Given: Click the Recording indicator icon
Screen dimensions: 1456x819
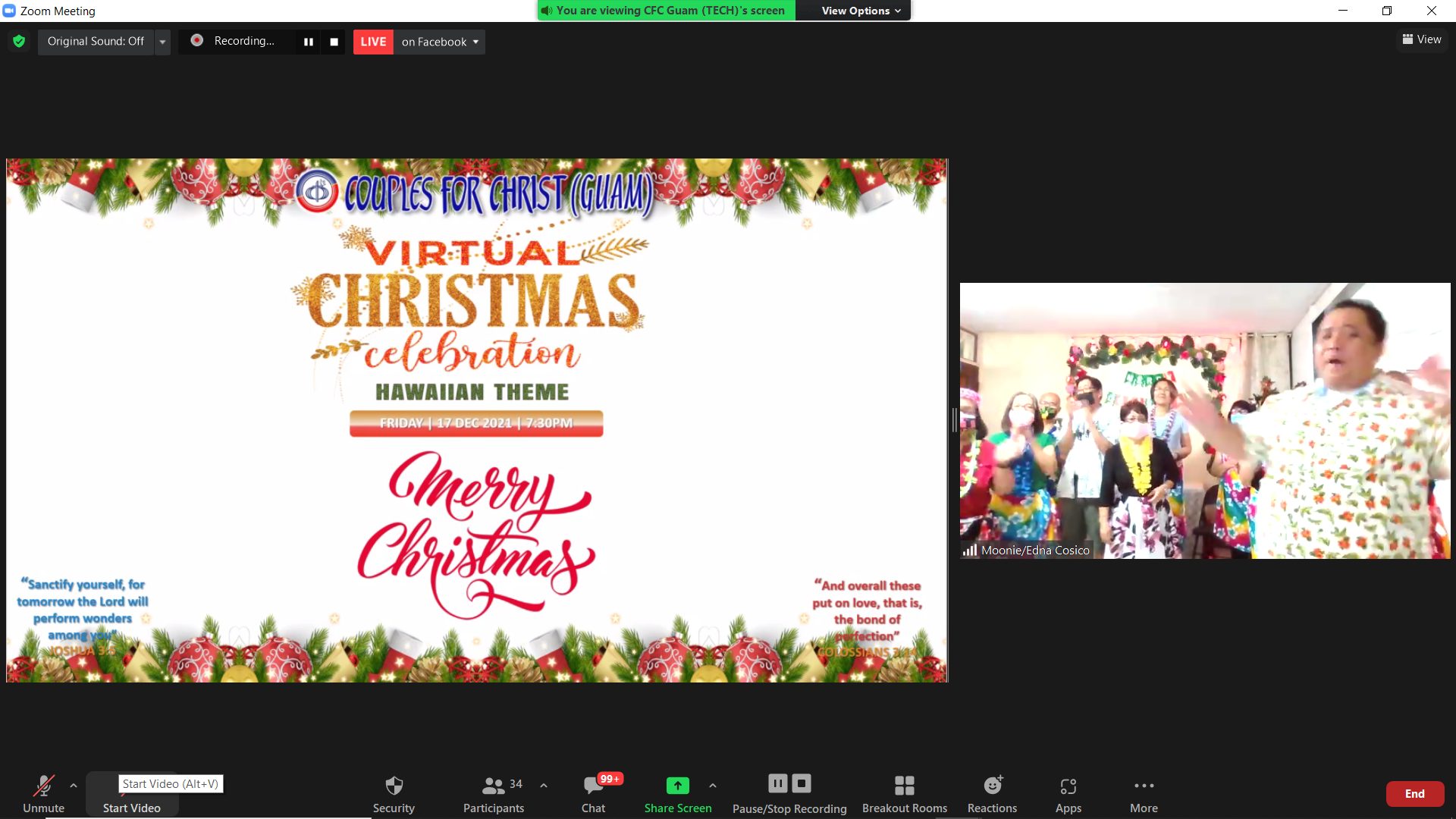Looking at the screenshot, I should (197, 40).
